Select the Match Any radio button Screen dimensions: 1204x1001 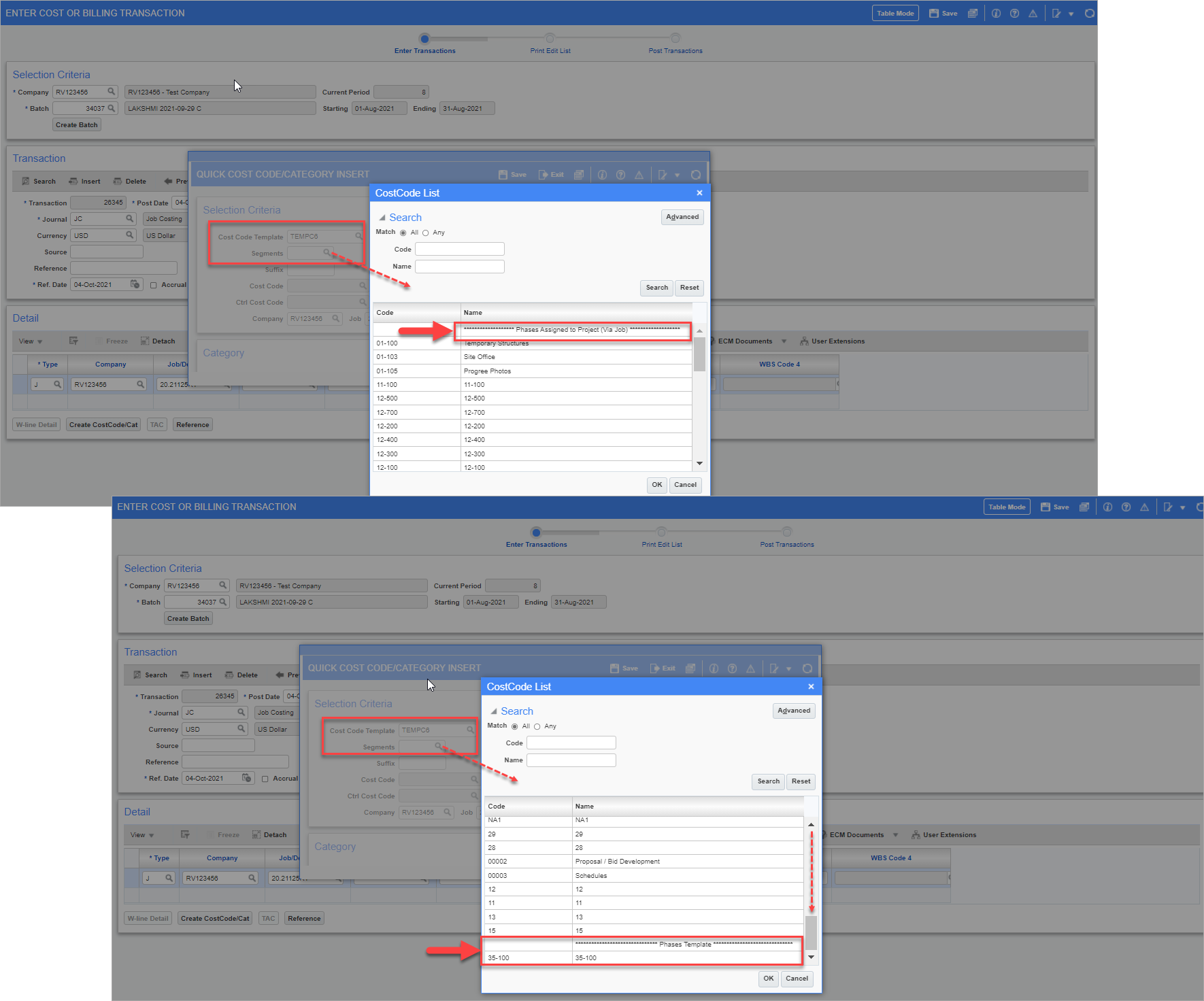point(425,232)
